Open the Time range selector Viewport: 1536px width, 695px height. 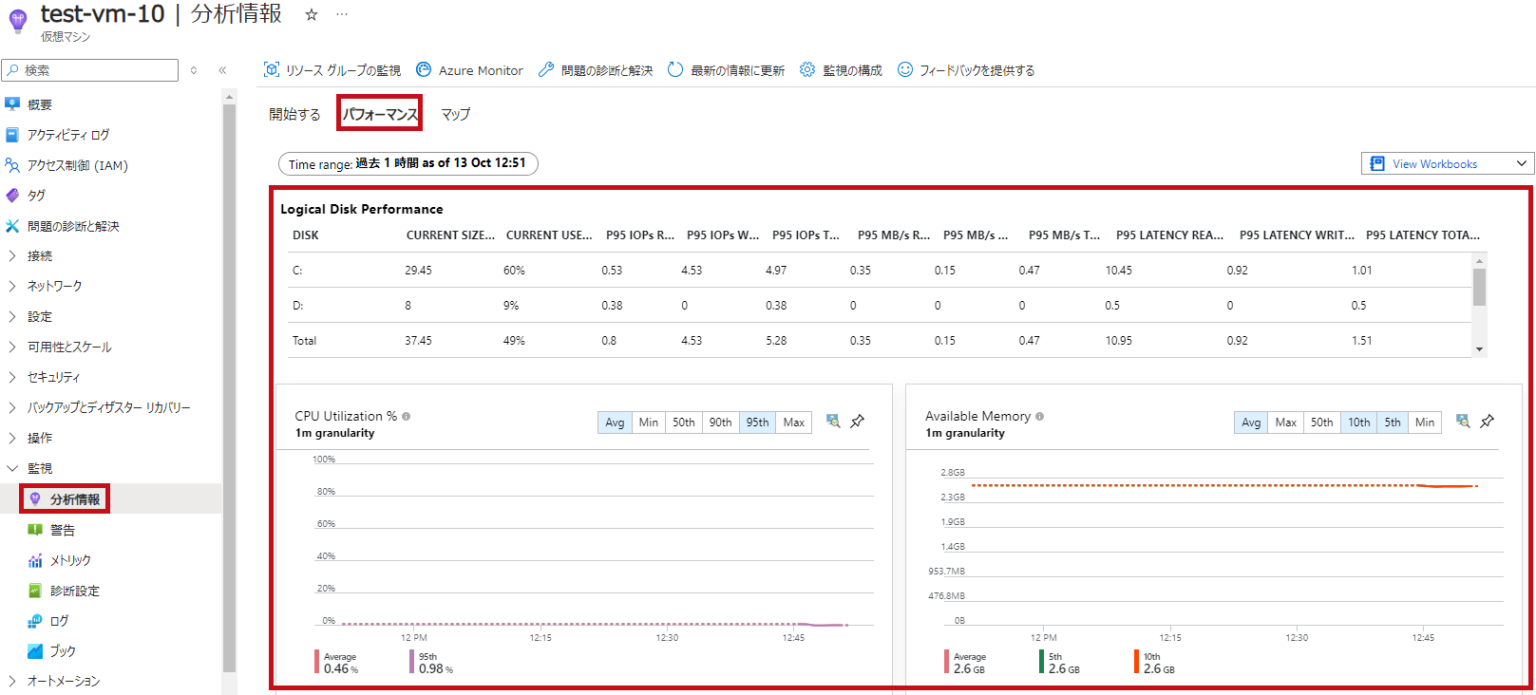coord(407,162)
